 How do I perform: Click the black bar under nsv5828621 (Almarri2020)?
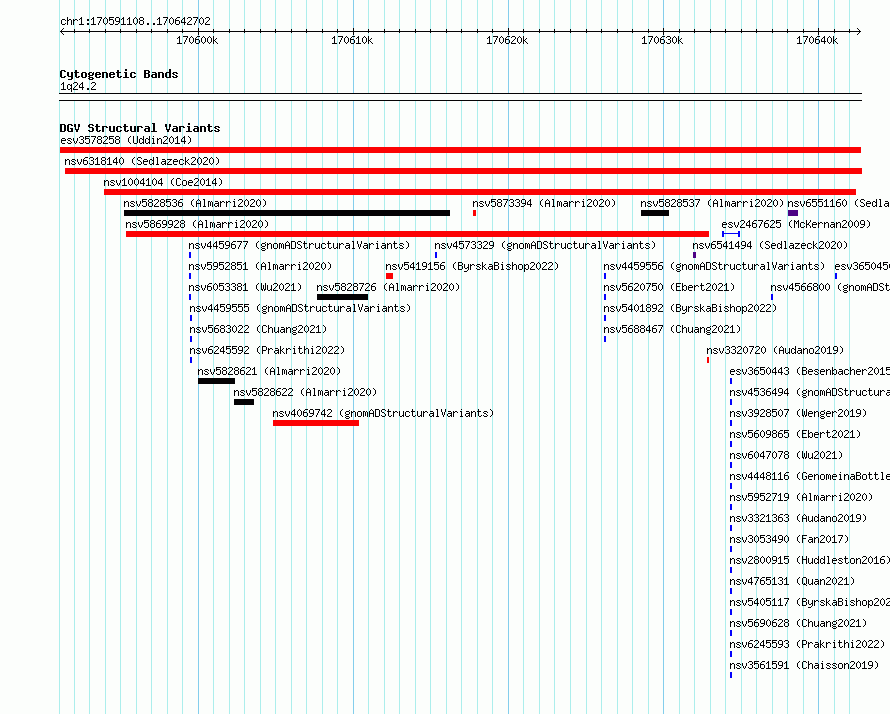(216, 381)
